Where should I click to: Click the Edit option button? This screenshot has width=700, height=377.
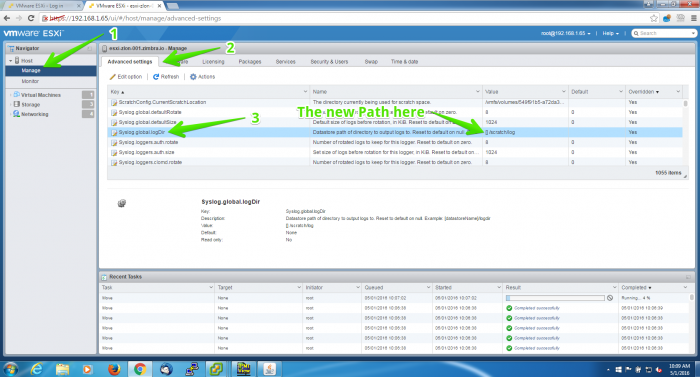126,77
